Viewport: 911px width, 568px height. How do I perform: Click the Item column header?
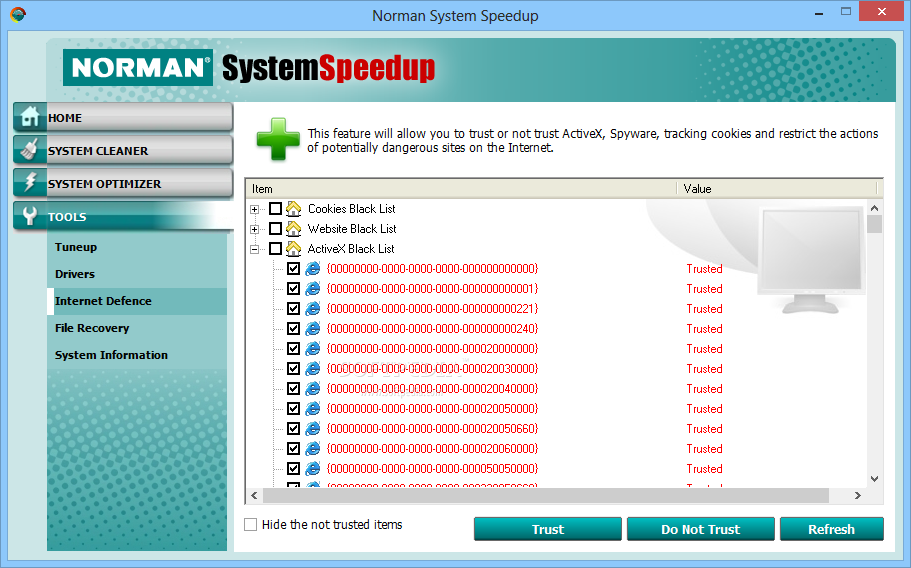click(x=462, y=189)
